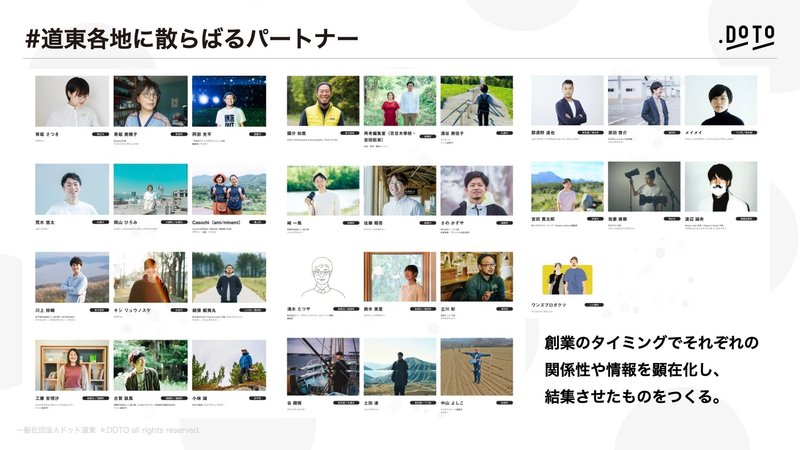Click the tag badge beside 小林 誠
Screen dimensions: 800x450
click(x=257, y=398)
